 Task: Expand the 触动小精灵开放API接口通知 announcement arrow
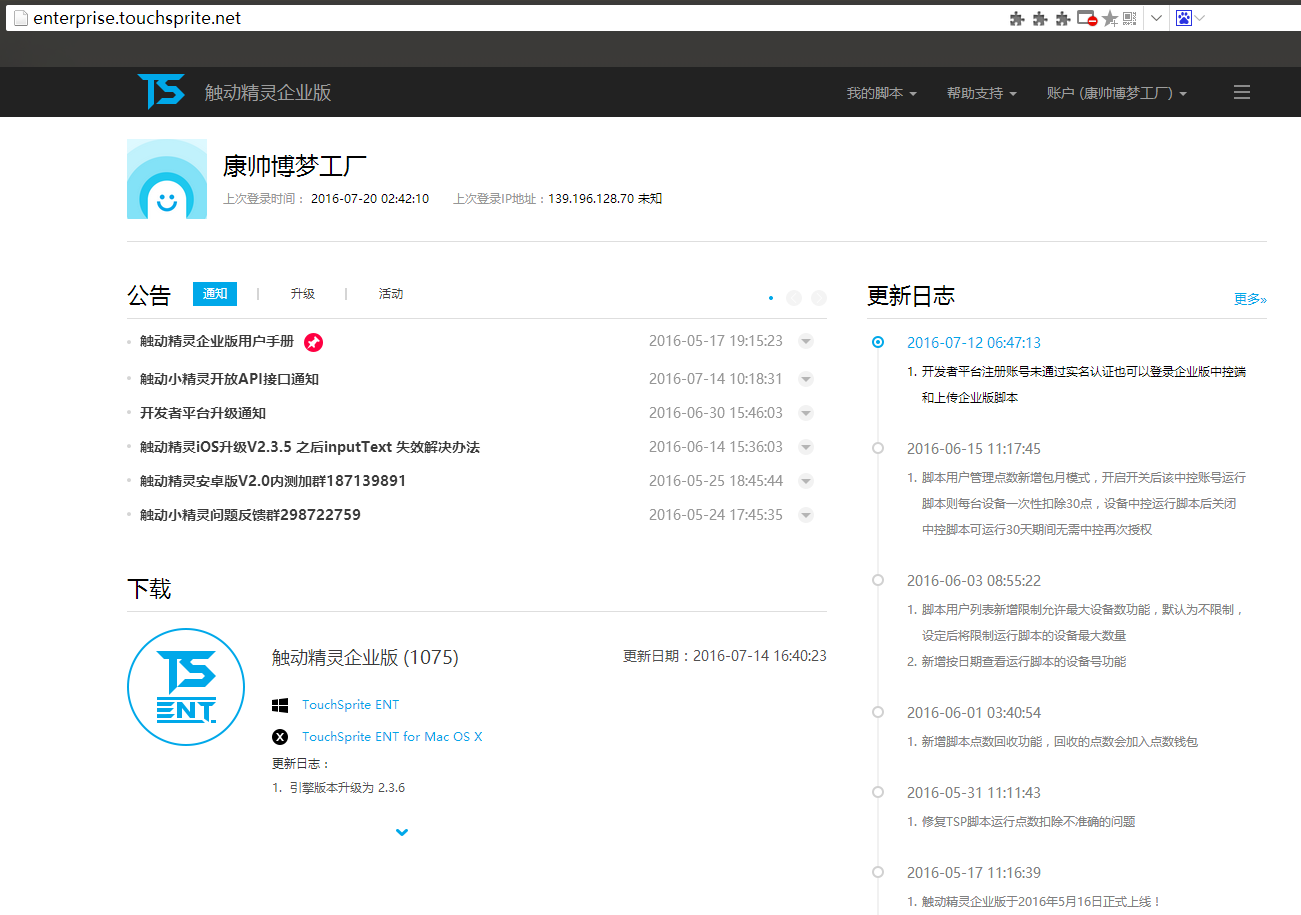806,379
